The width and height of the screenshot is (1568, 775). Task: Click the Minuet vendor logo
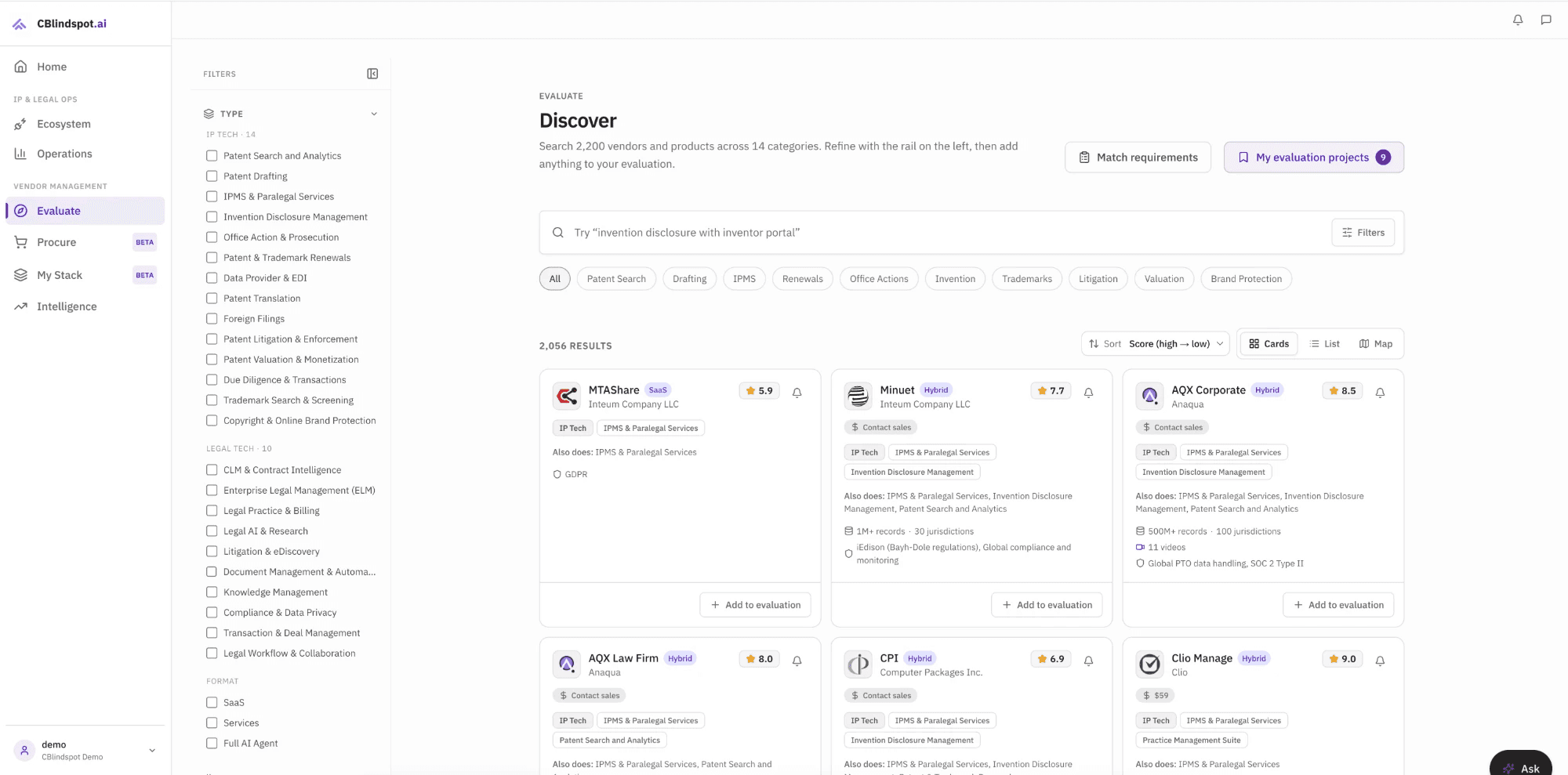coord(858,397)
